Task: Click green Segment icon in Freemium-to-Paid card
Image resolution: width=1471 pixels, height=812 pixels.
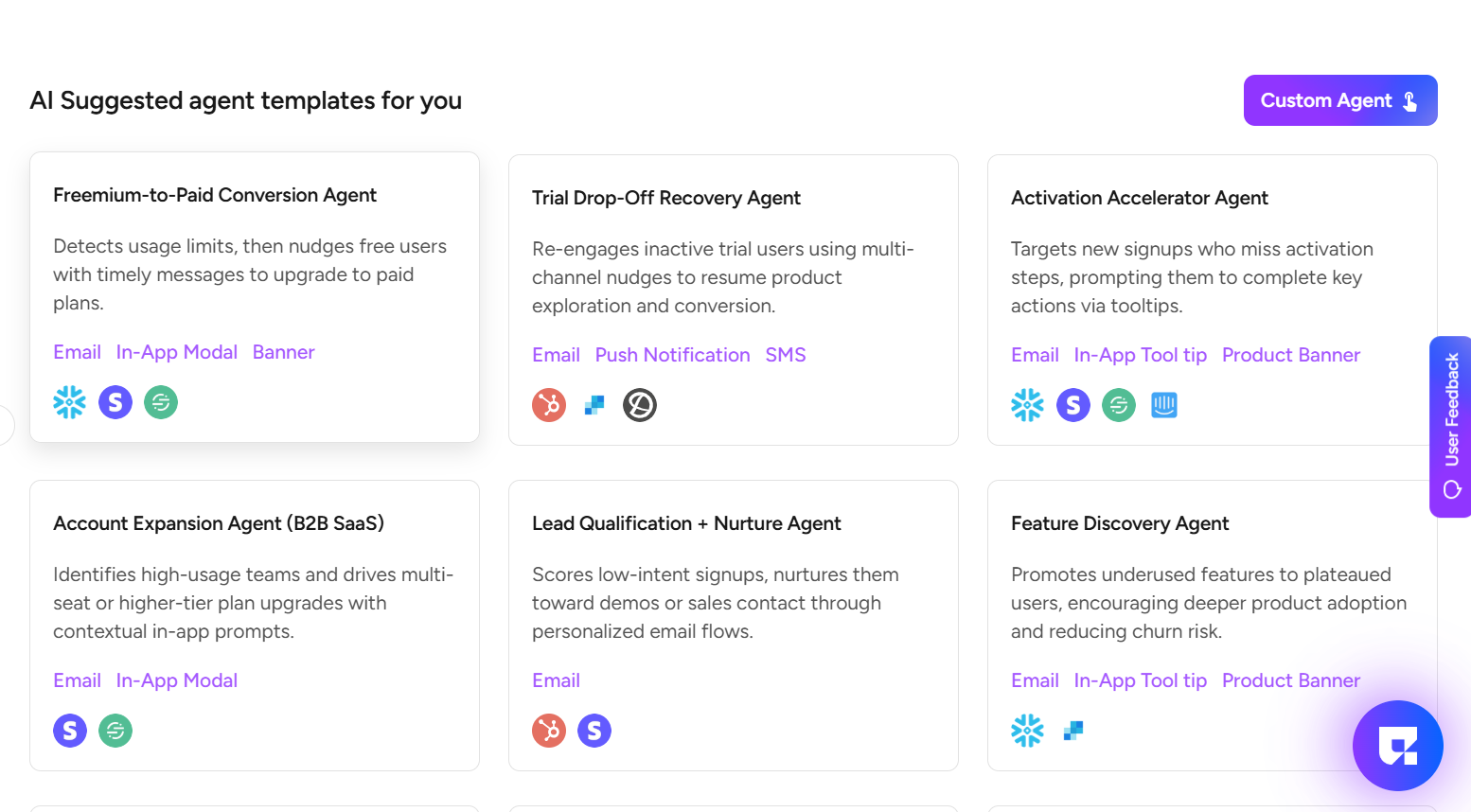Action: 161,402
